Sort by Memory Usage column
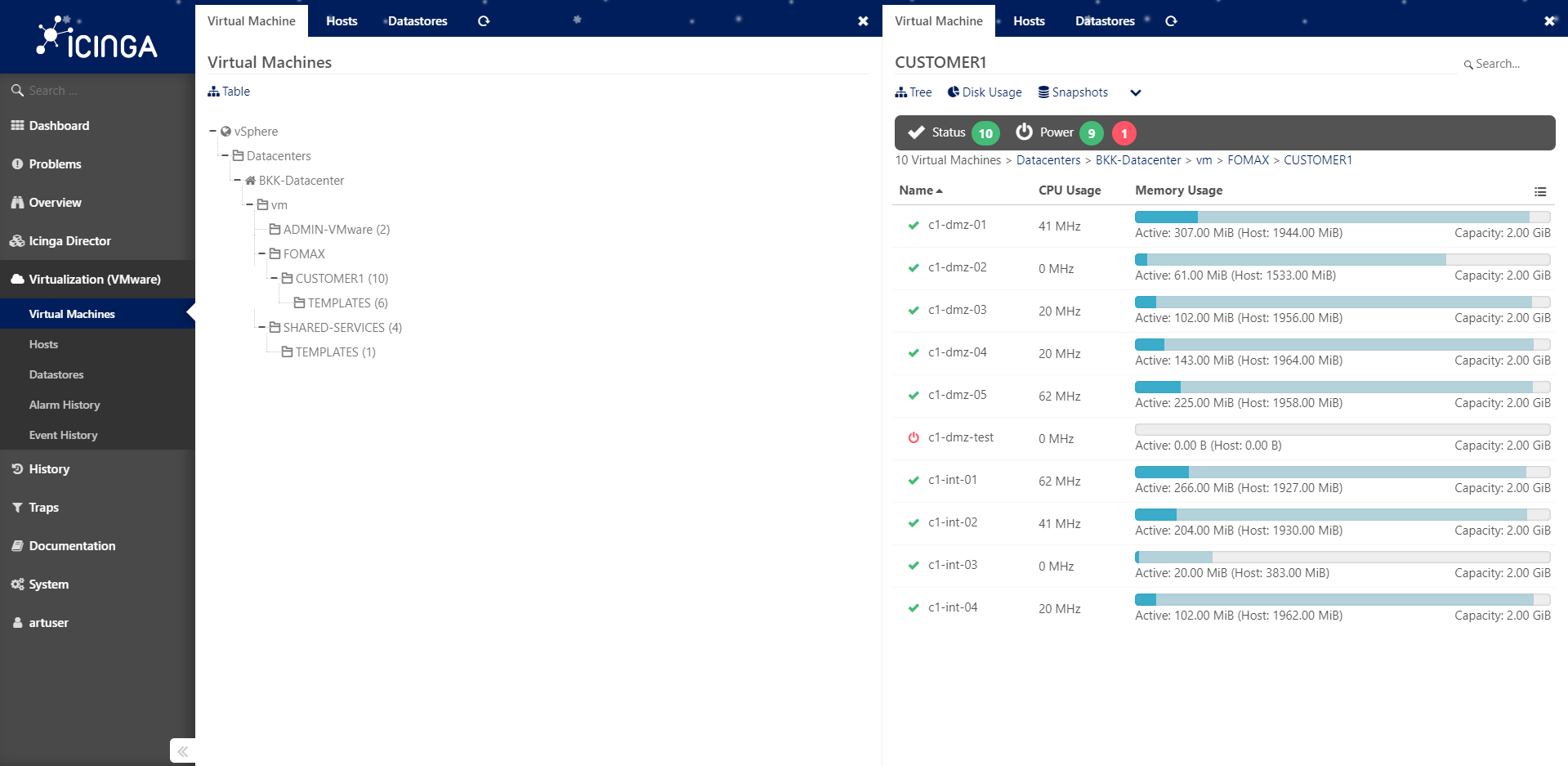Viewport: 1568px width, 766px height. click(x=1178, y=190)
